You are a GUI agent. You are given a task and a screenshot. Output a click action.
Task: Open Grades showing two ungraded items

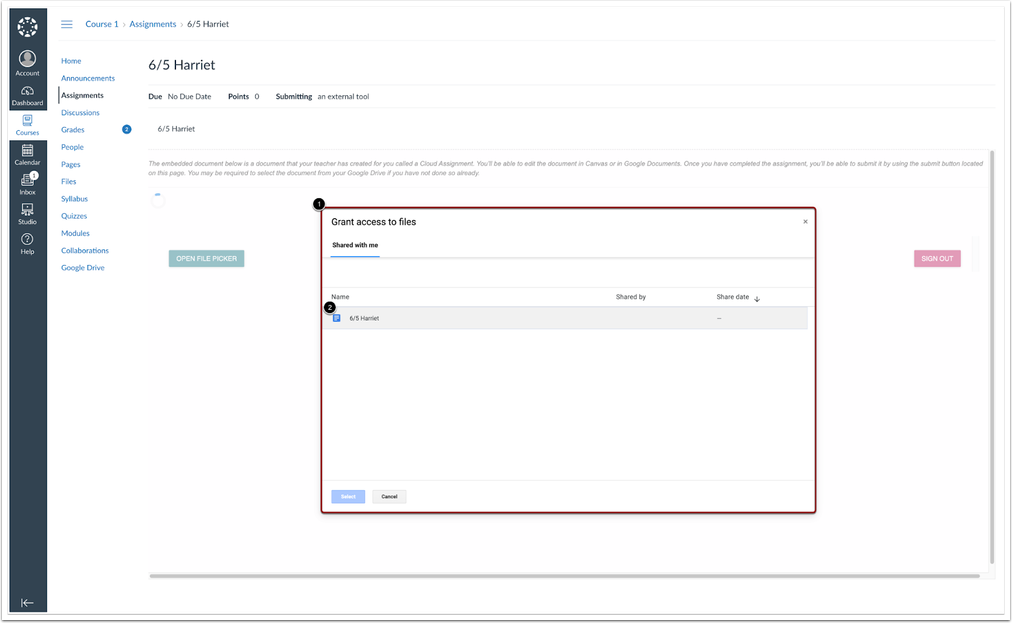73,129
